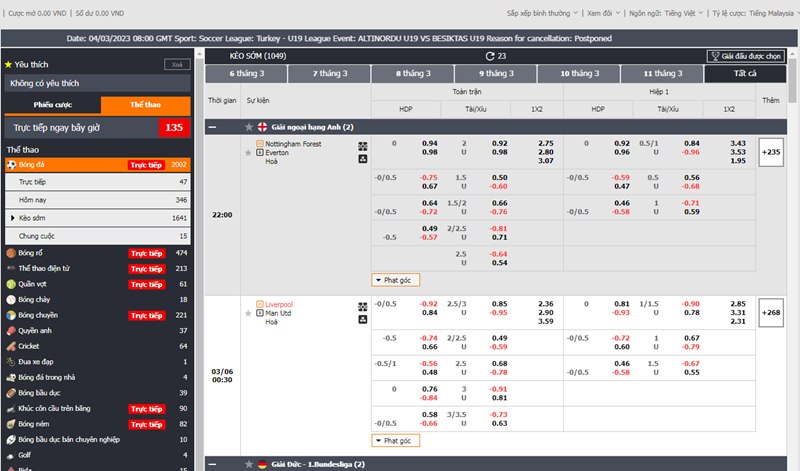Expand Phạt góc dropdown under Liverpool match
This screenshot has width=800, height=471.
[396, 440]
